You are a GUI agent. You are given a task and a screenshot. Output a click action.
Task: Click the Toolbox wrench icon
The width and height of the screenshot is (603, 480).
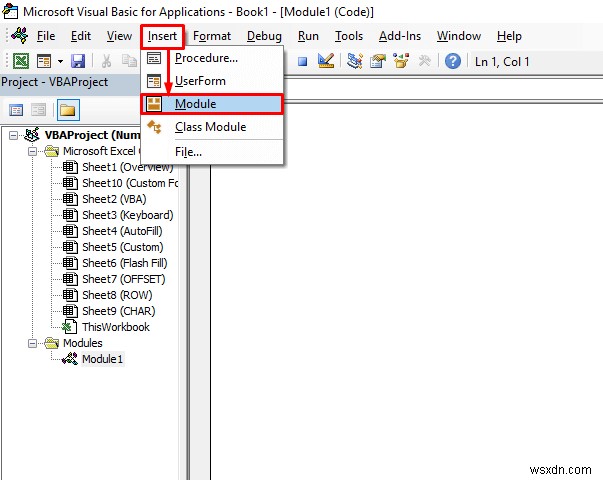(425, 61)
